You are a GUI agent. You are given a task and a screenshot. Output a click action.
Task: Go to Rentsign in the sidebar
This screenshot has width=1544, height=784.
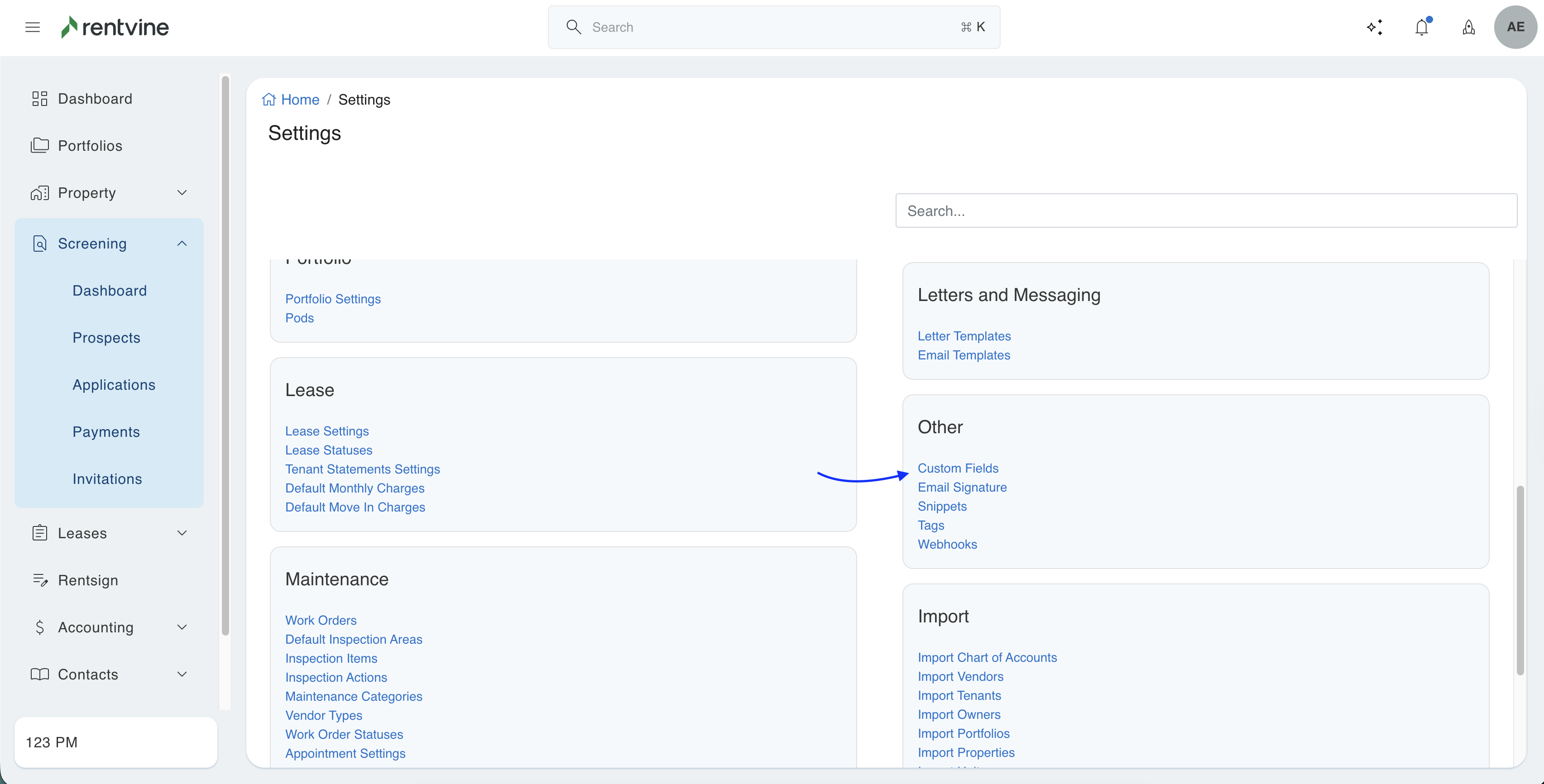pos(87,580)
